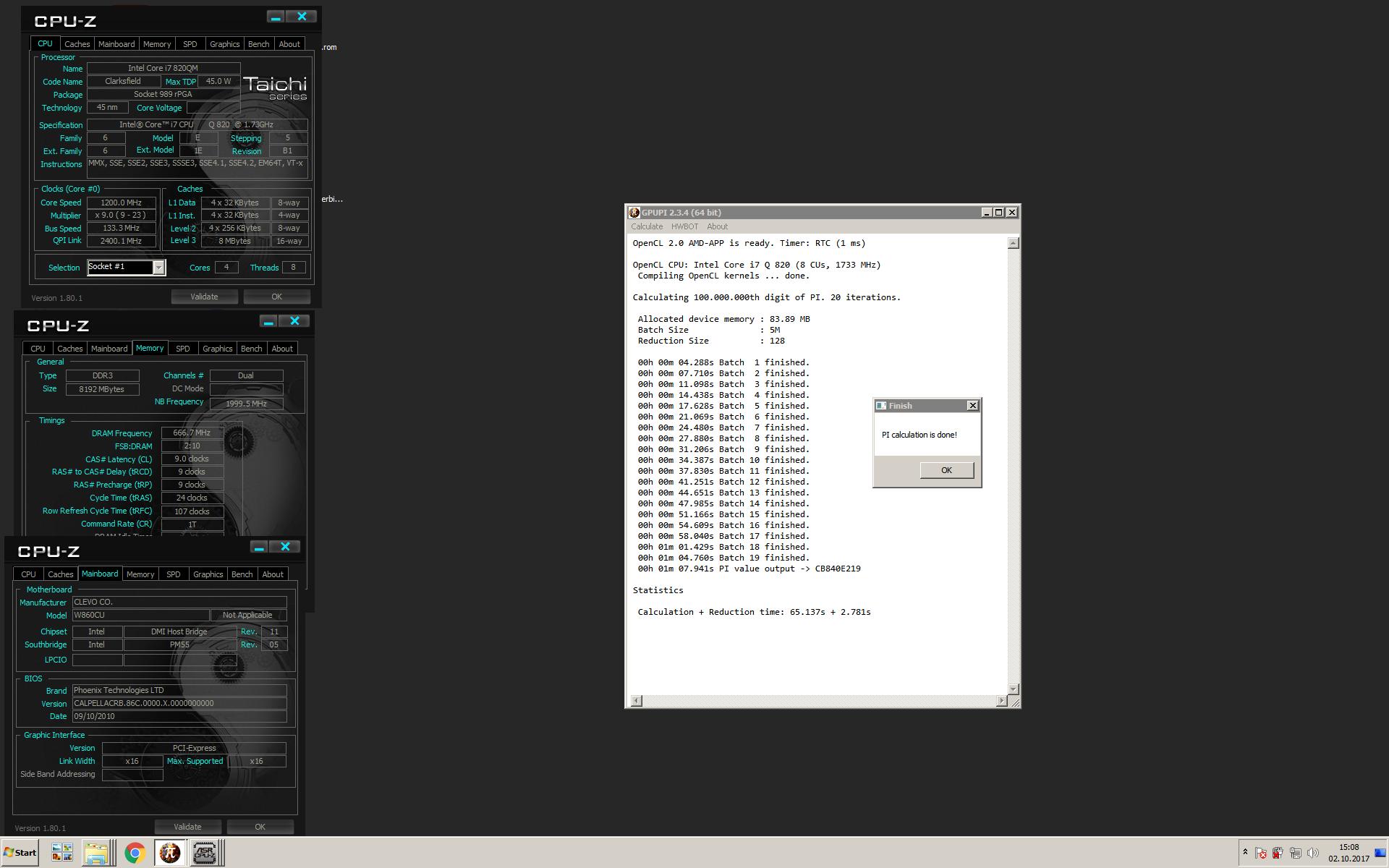Switch to Mainboard tab in top CPU-Z window
This screenshot has height=868, width=1389.
[x=116, y=44]
